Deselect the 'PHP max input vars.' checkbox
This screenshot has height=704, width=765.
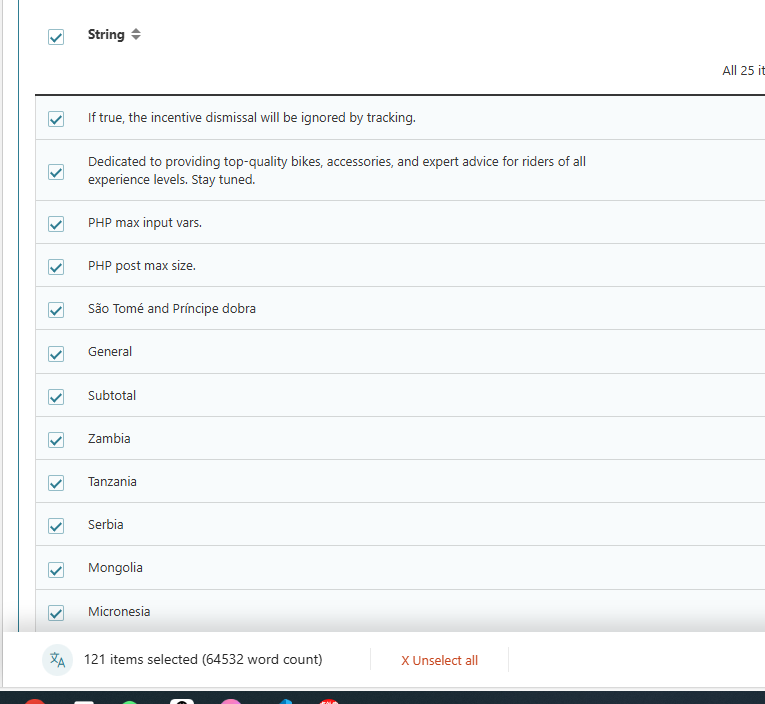56,224
